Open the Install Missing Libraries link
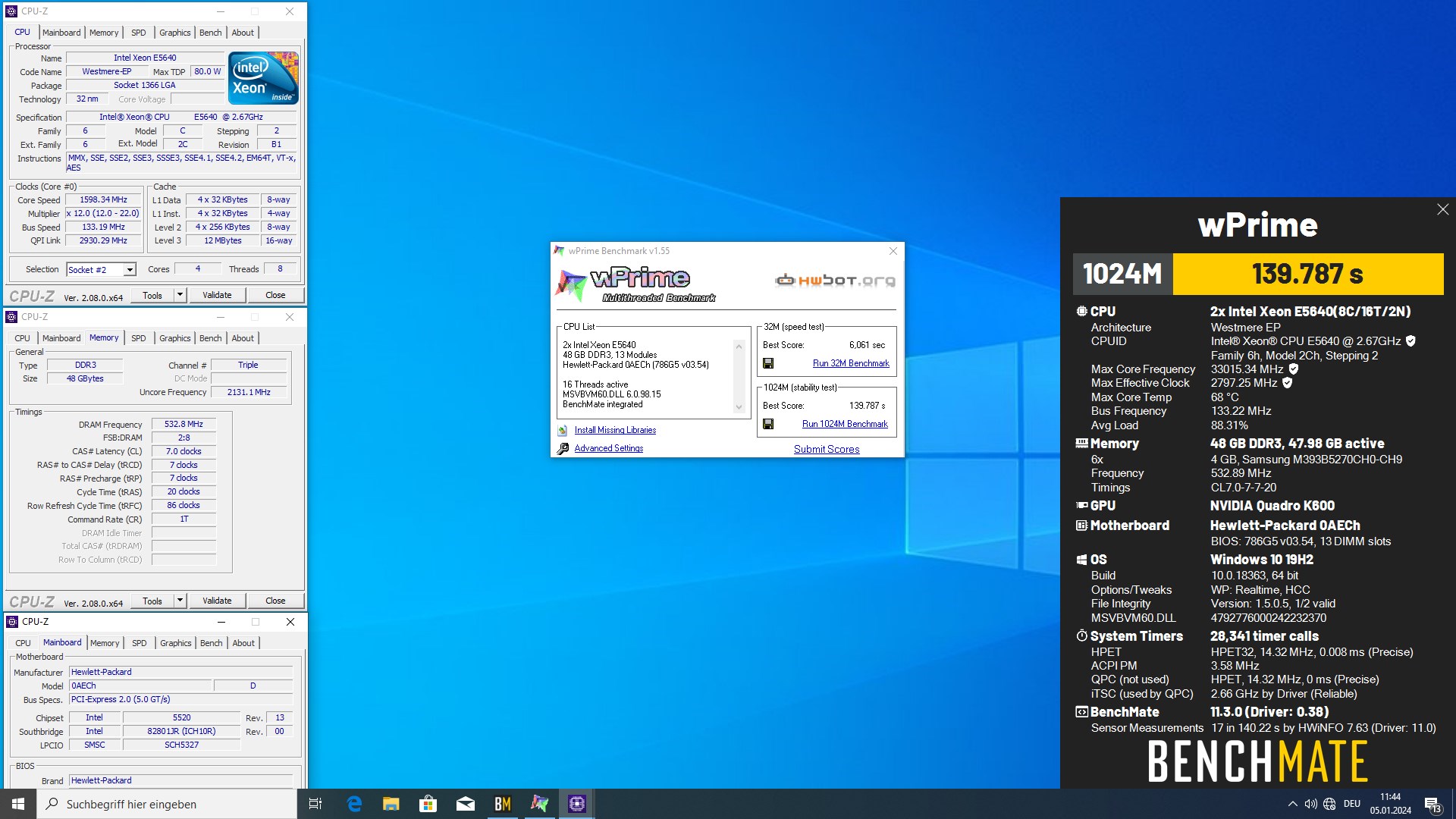 click(615, 430)
